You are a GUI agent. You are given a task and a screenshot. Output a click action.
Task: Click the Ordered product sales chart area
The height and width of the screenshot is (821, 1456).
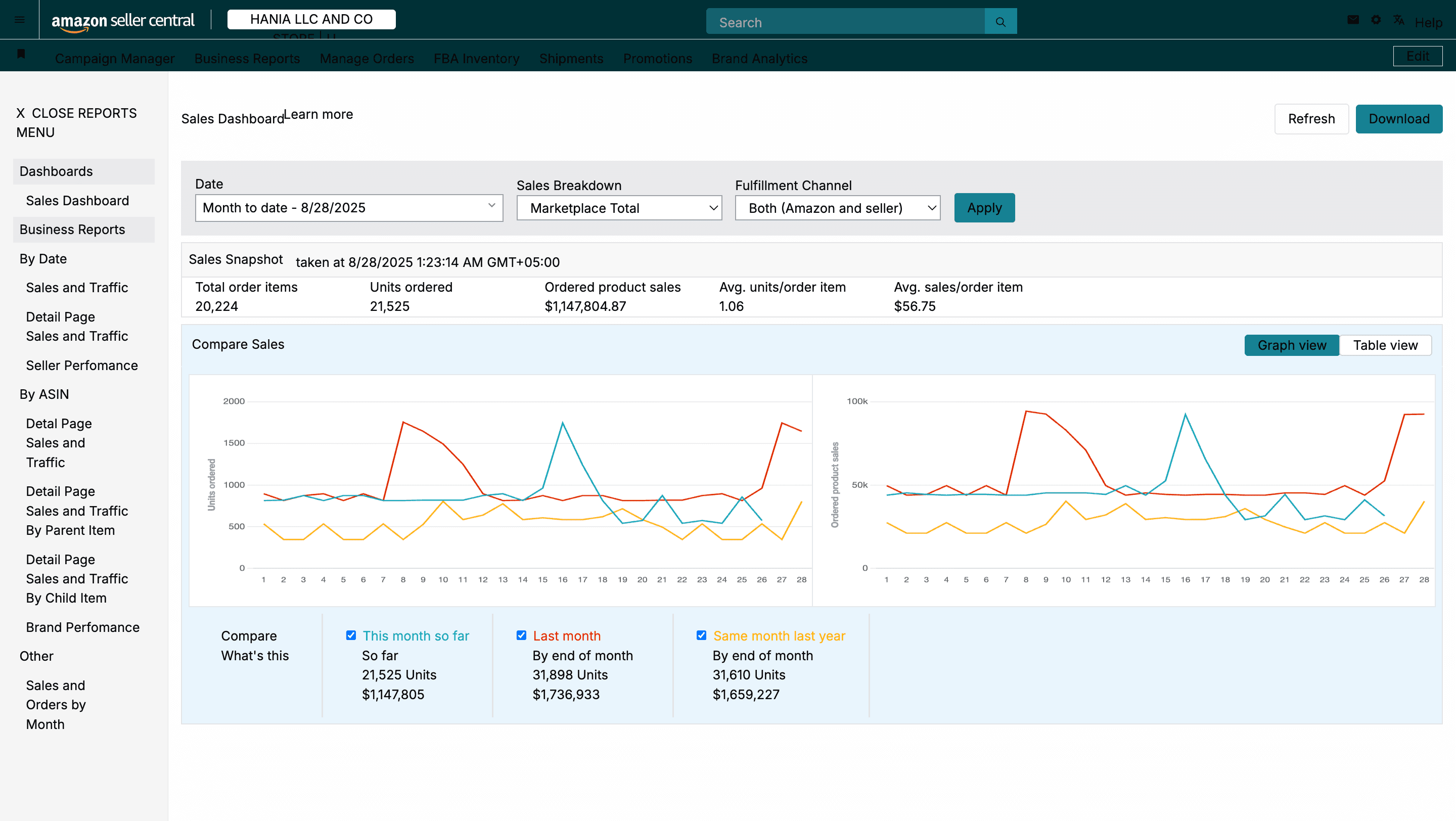[1124, 490]
